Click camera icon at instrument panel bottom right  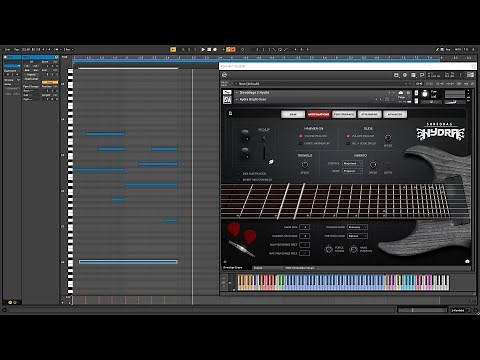point(467,261)
